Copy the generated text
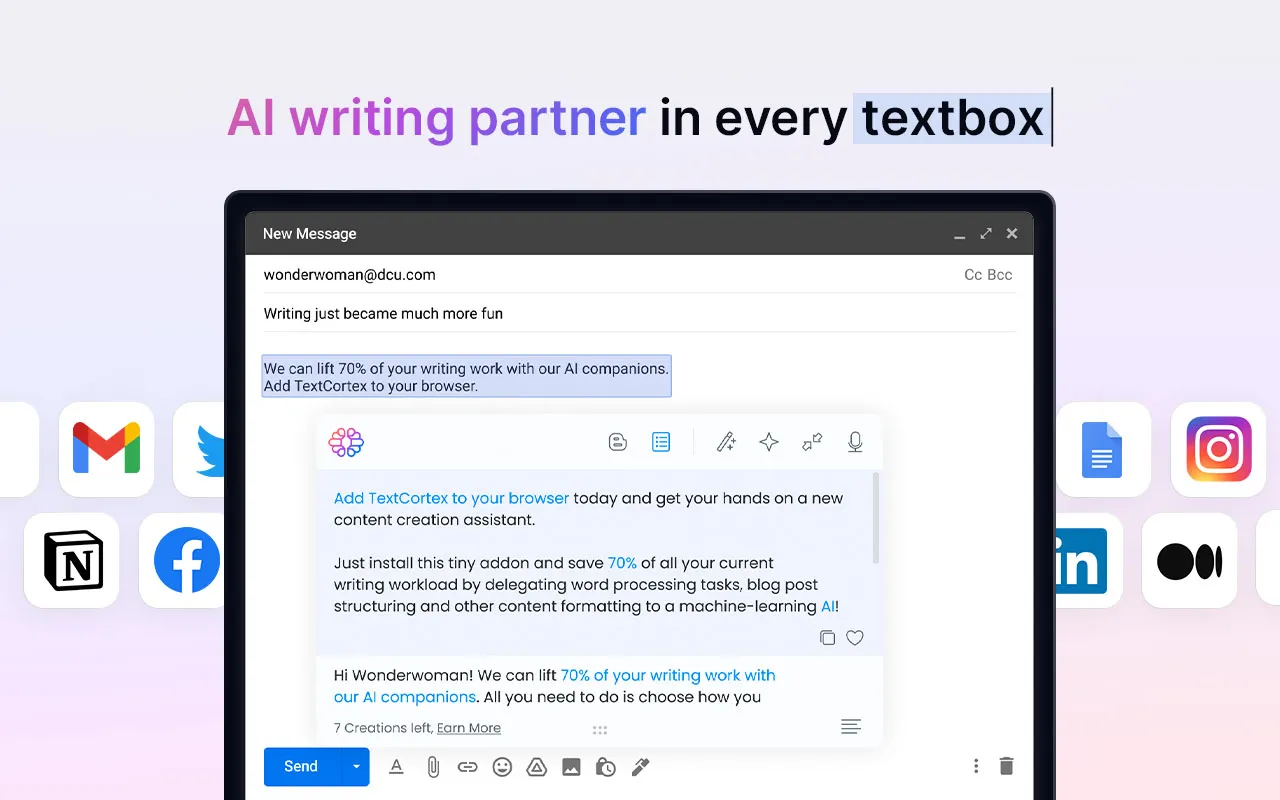This screenshot has height=800, width=1280. click(x=827, y=637)
